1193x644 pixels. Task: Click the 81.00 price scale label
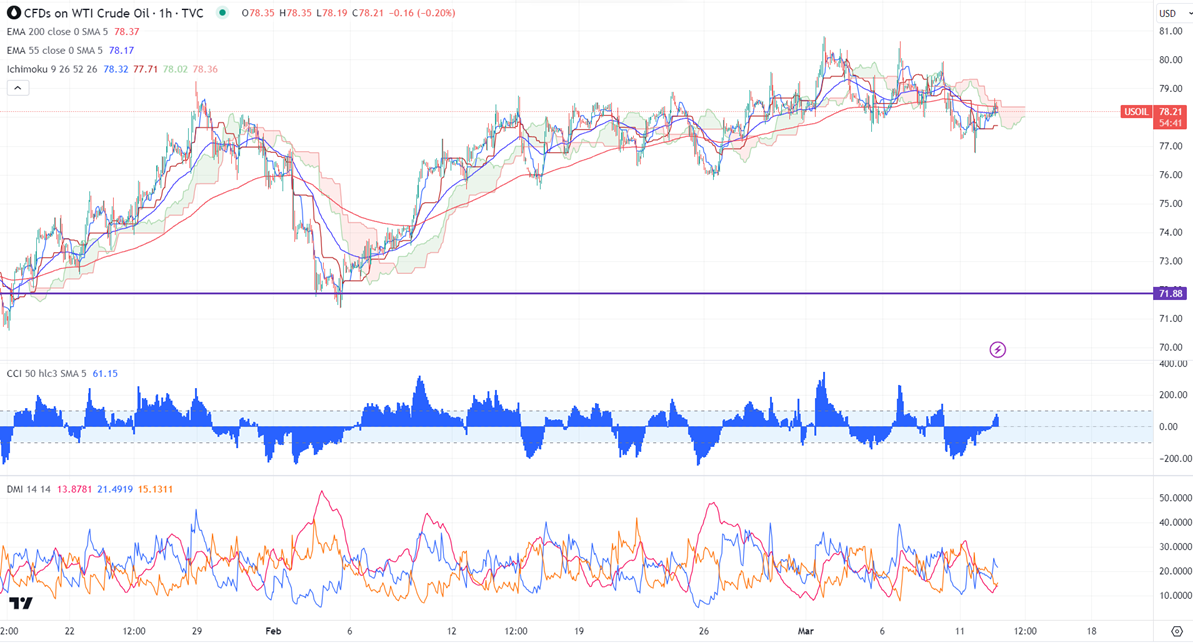pos(1171,31)
